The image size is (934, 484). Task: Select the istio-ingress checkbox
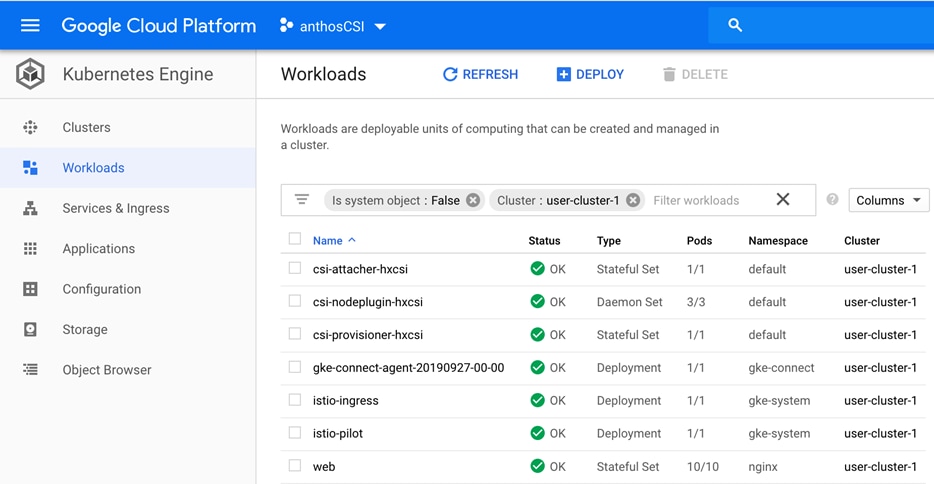(295, 399)
